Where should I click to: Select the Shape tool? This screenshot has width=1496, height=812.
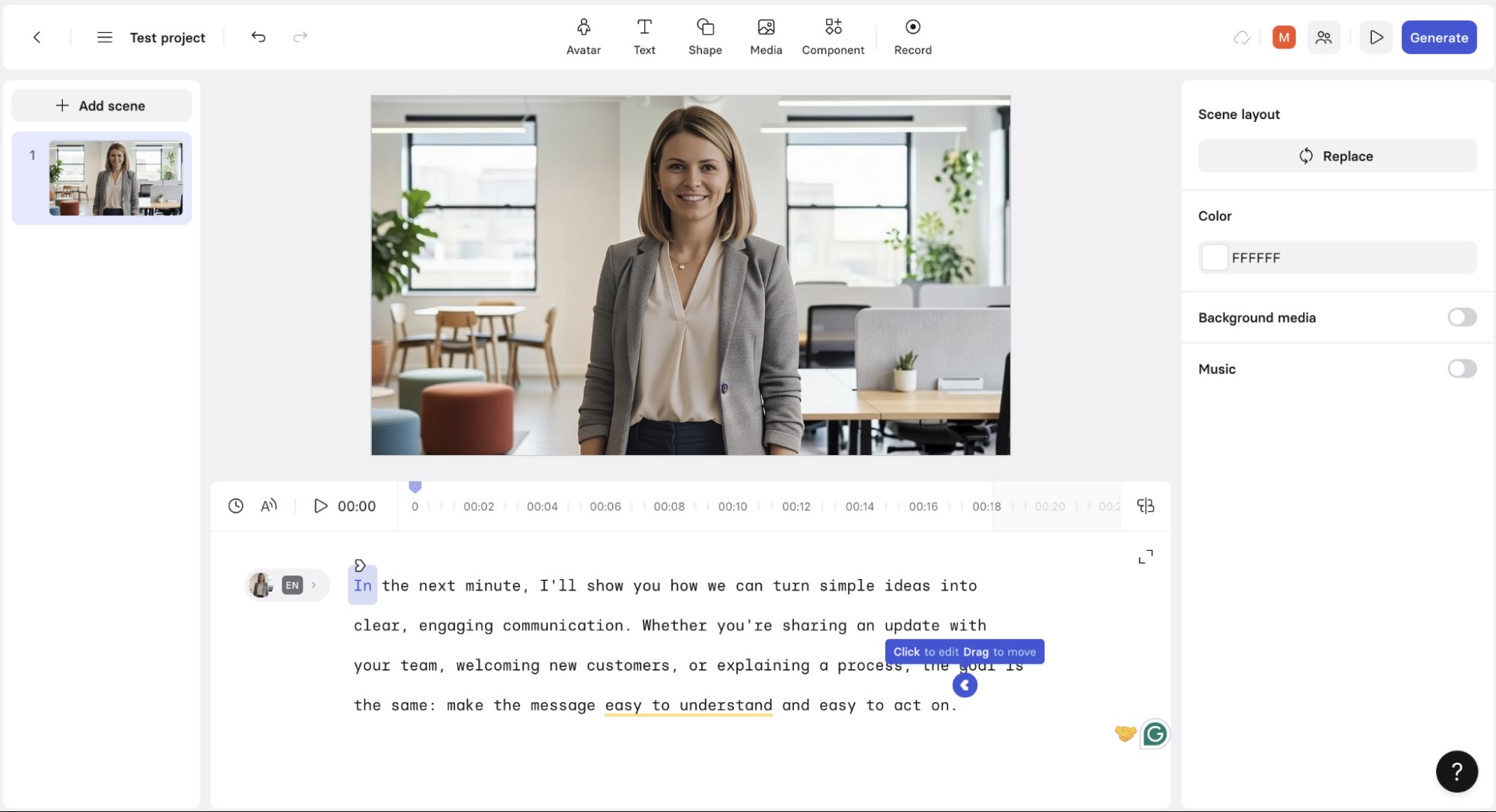[704, 37]
